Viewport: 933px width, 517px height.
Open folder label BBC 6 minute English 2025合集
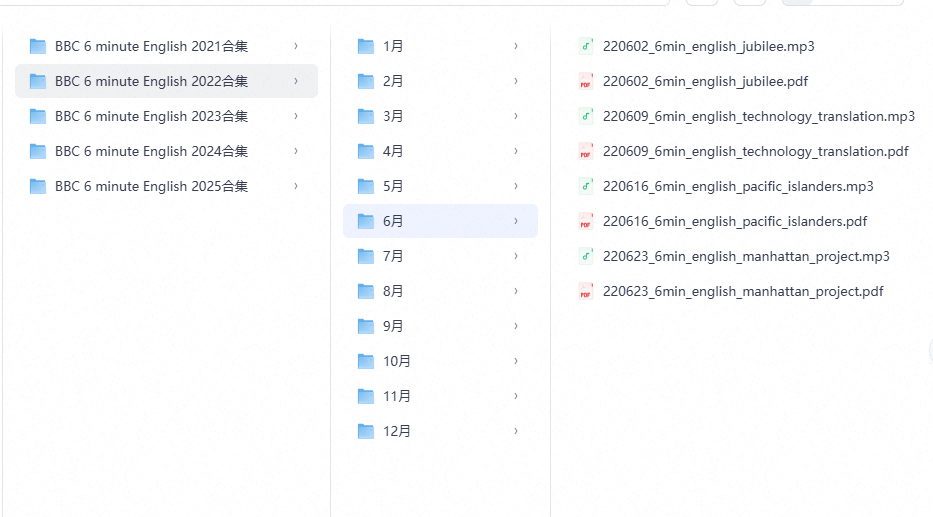click(151, 187)
